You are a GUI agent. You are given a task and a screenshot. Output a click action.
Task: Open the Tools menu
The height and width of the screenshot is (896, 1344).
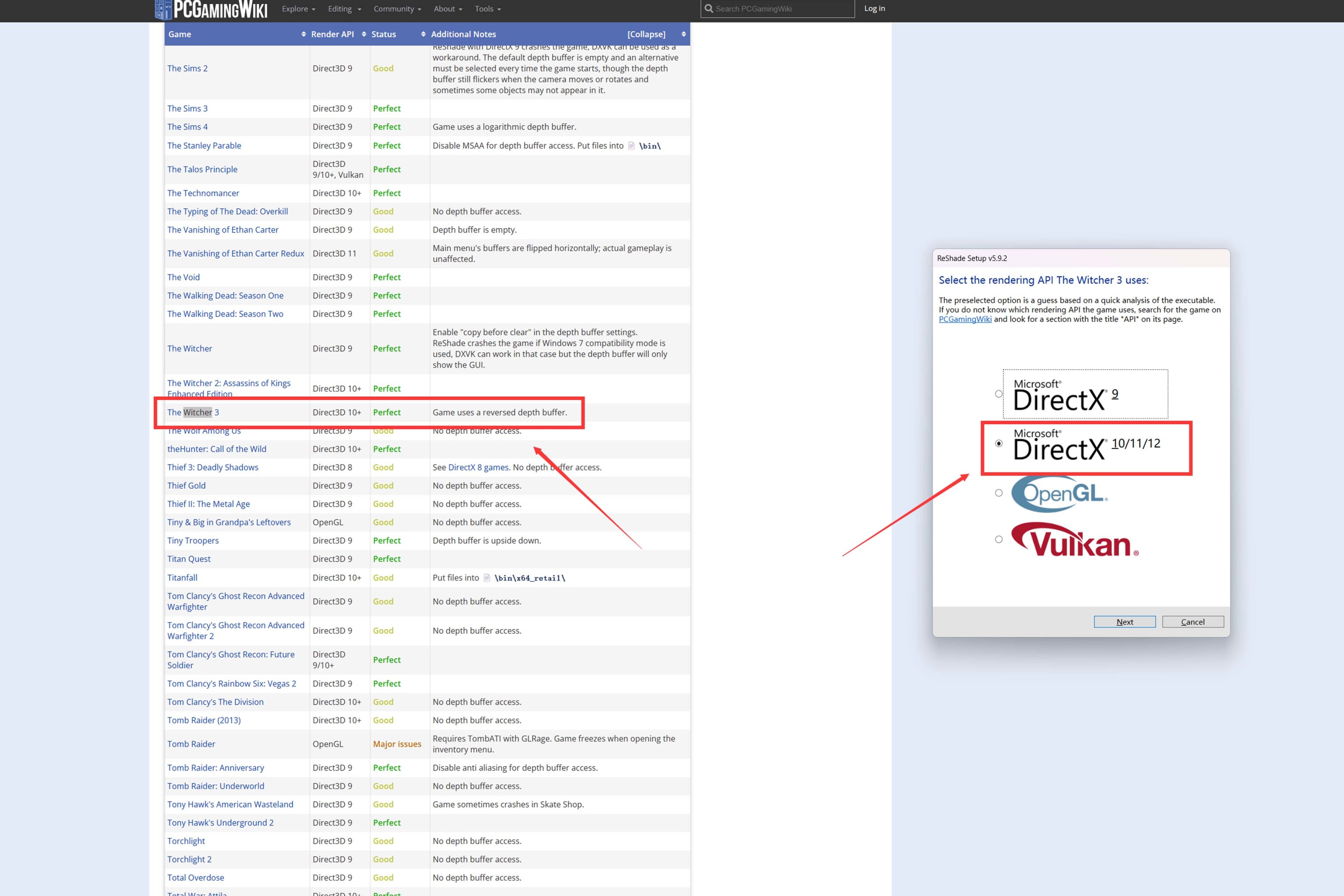(x=488, y=9)
